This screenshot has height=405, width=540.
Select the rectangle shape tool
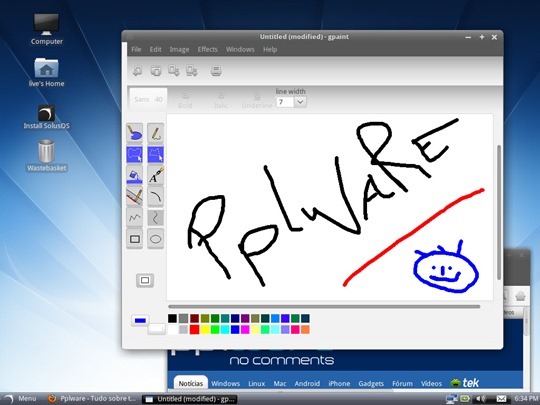[x=134, y=238]
